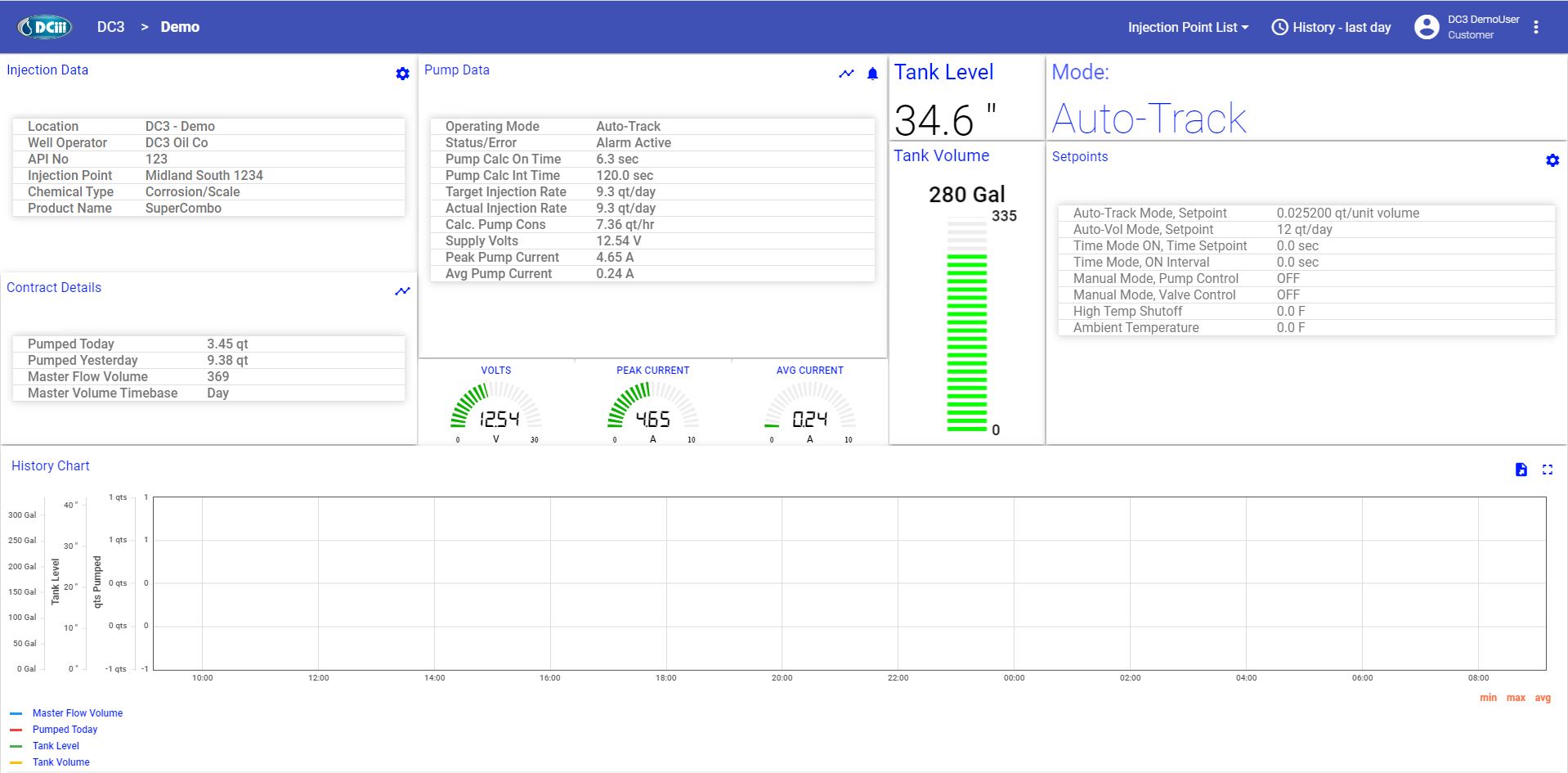Select the Pumped Today row
Image resolution: width=1568 pixels, height=773 pixels.
pos(208,344)
